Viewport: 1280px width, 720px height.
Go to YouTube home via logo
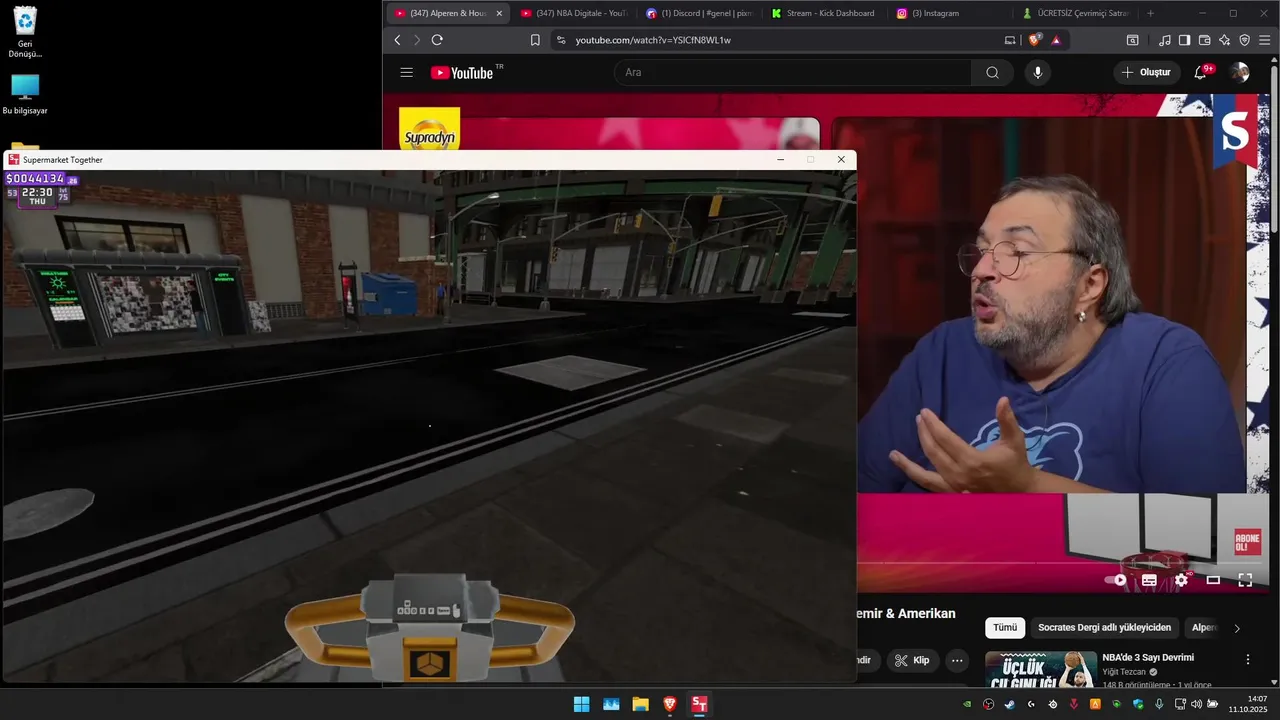coord(462,72)
